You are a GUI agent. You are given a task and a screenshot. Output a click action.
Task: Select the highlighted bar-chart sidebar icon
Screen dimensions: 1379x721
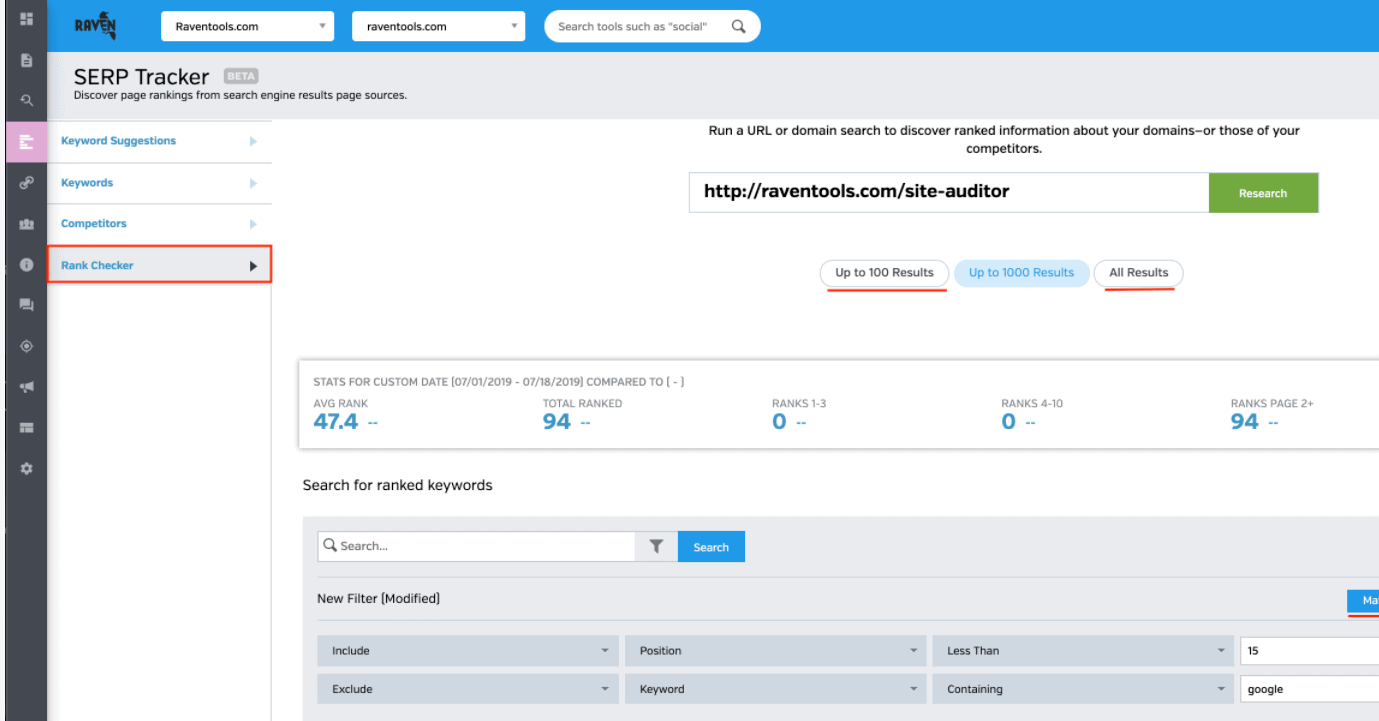coord(27,141)
